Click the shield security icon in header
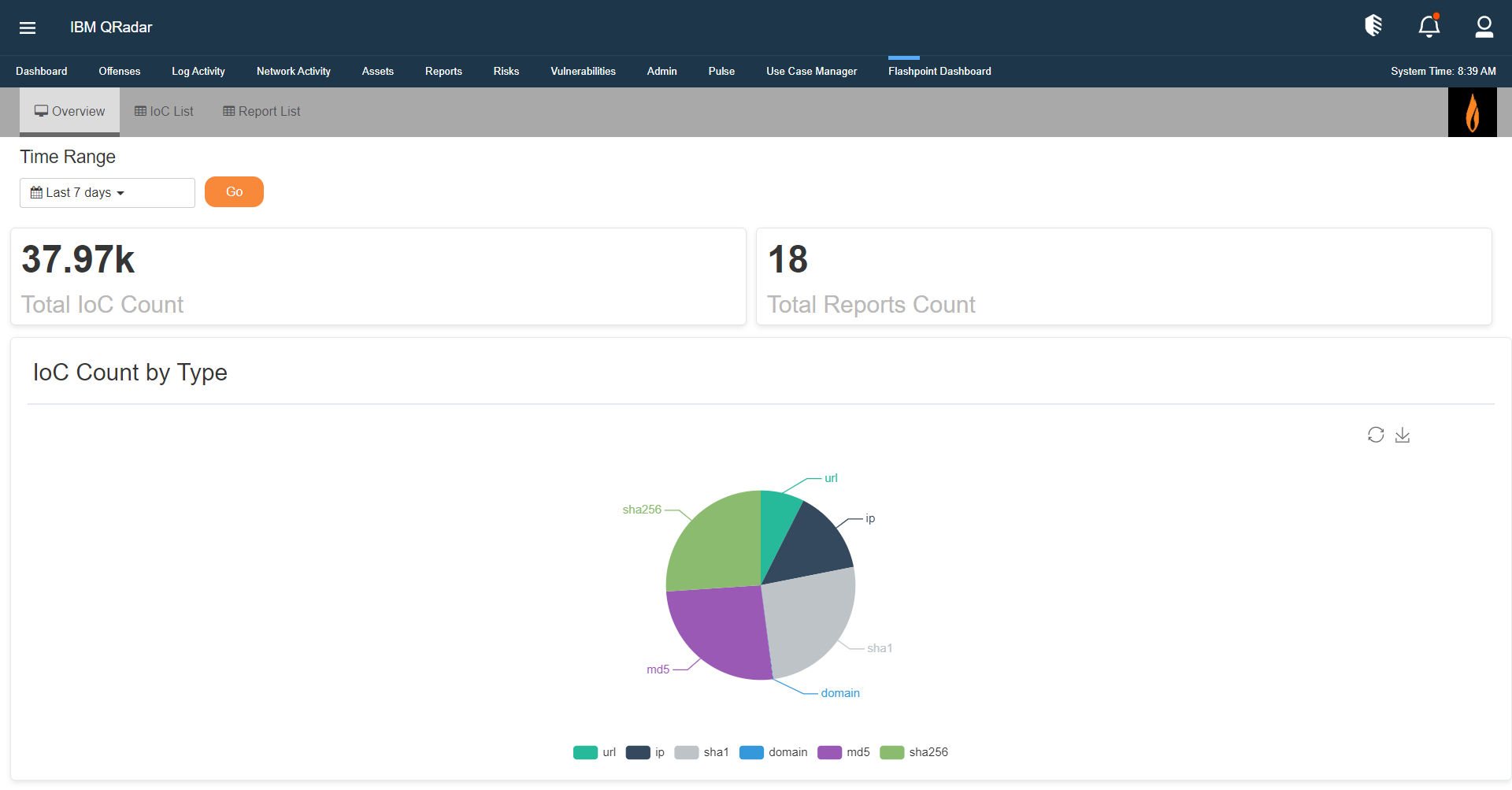The height and width of the screenshot is (790, 1512). [1373, 26]
